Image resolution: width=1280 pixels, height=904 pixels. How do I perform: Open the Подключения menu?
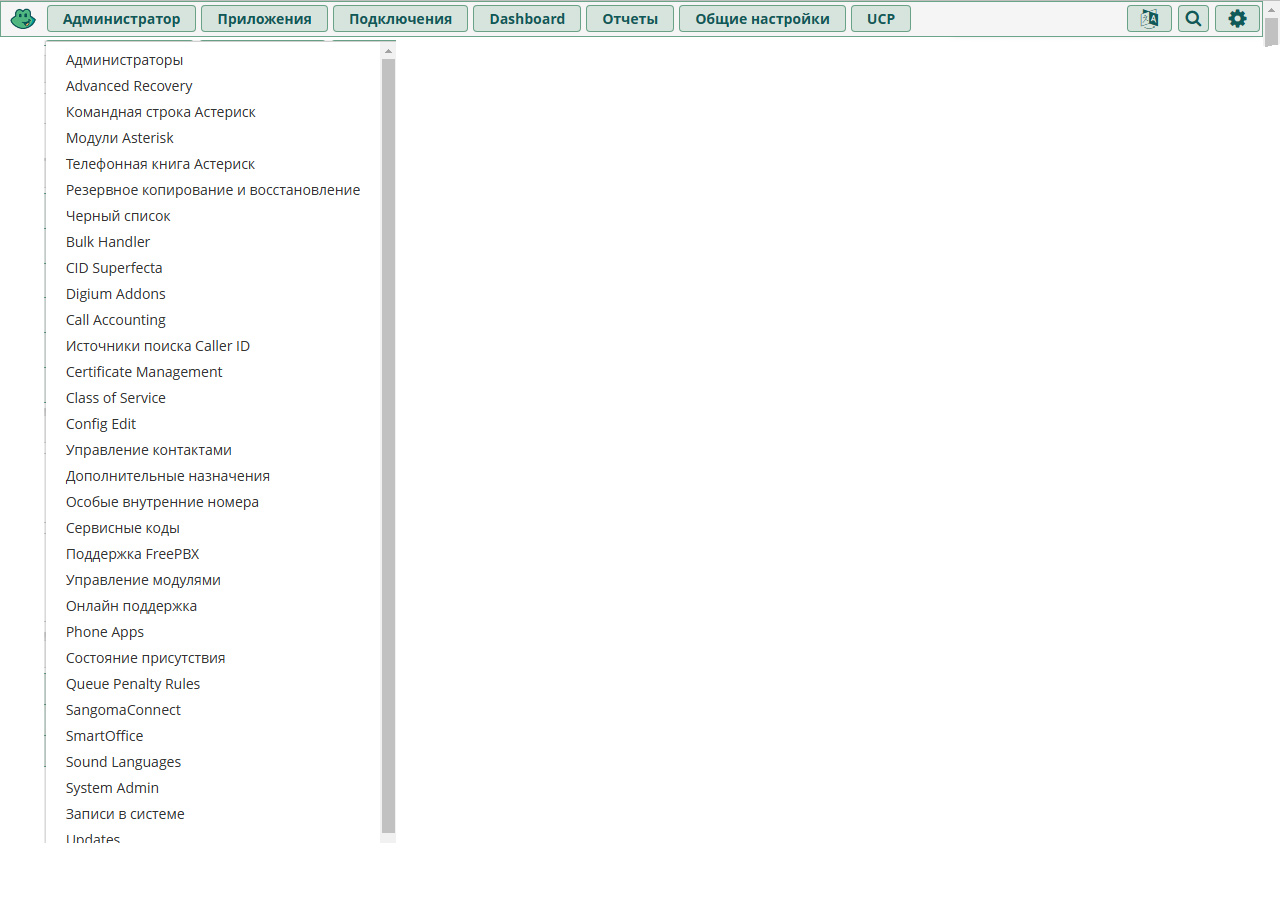(x=400, y=19)
